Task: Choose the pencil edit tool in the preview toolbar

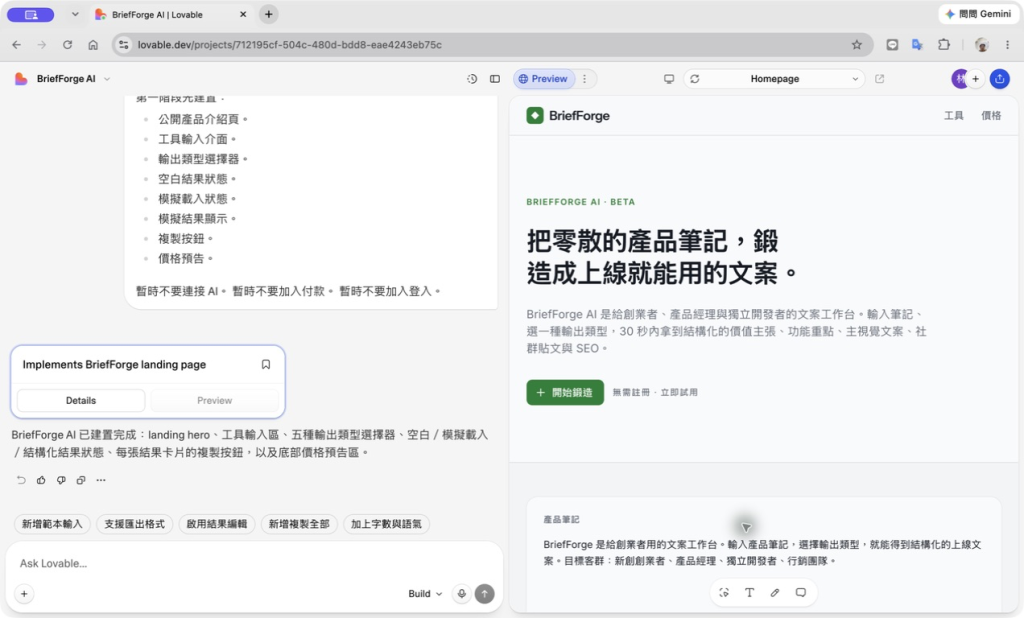Action: coord(775,593)
